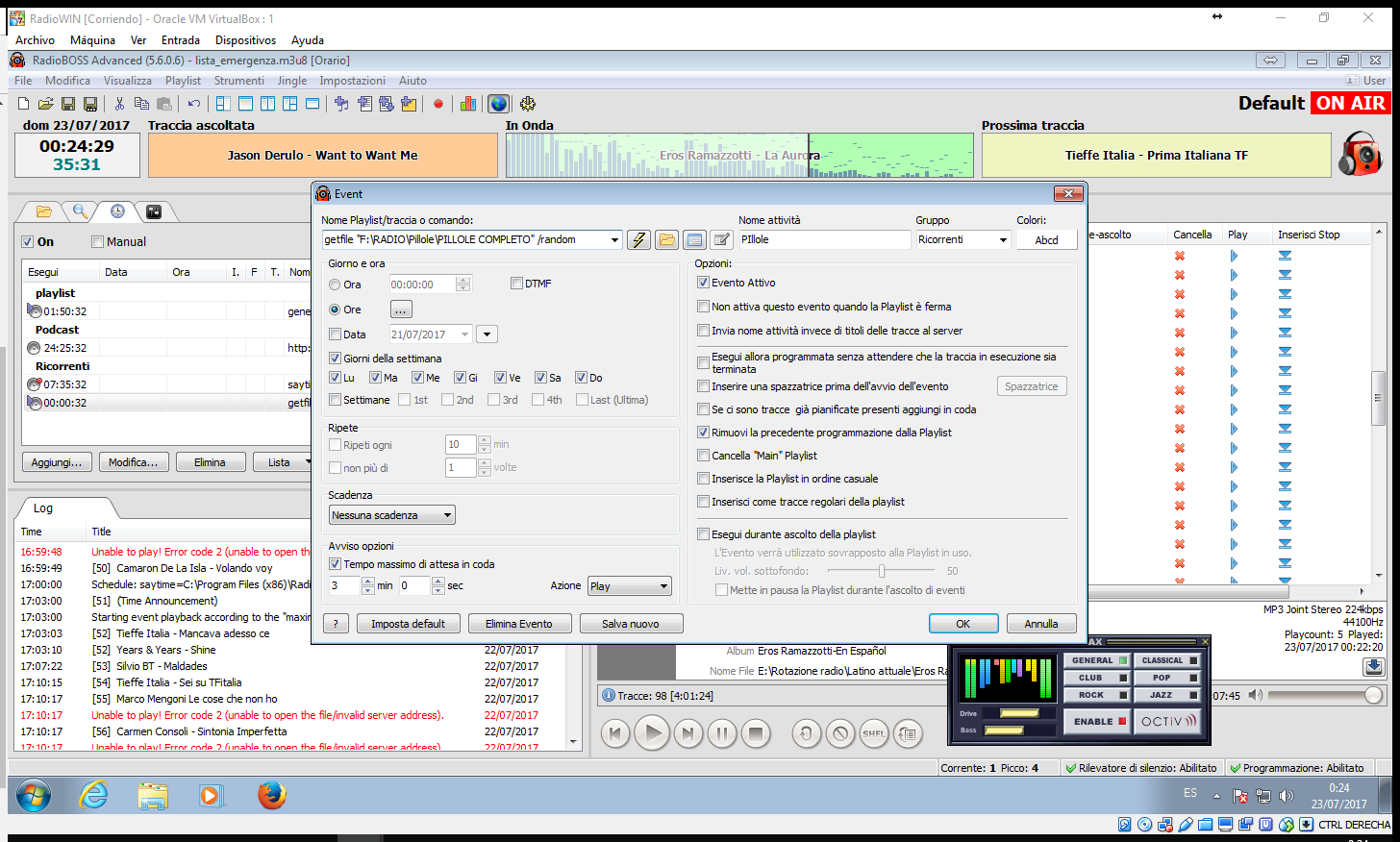Open the Strumenti menu
The image size is (1400, 842).
tap(238, 81)
